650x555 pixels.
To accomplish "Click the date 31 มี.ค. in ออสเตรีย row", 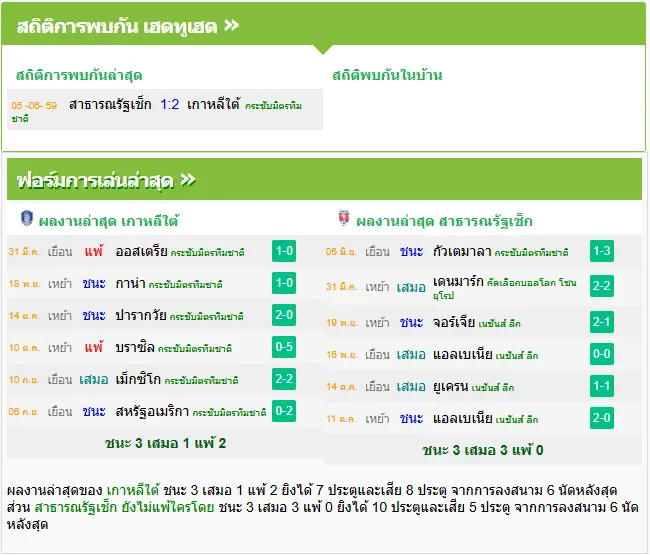I will click(24, 252).
